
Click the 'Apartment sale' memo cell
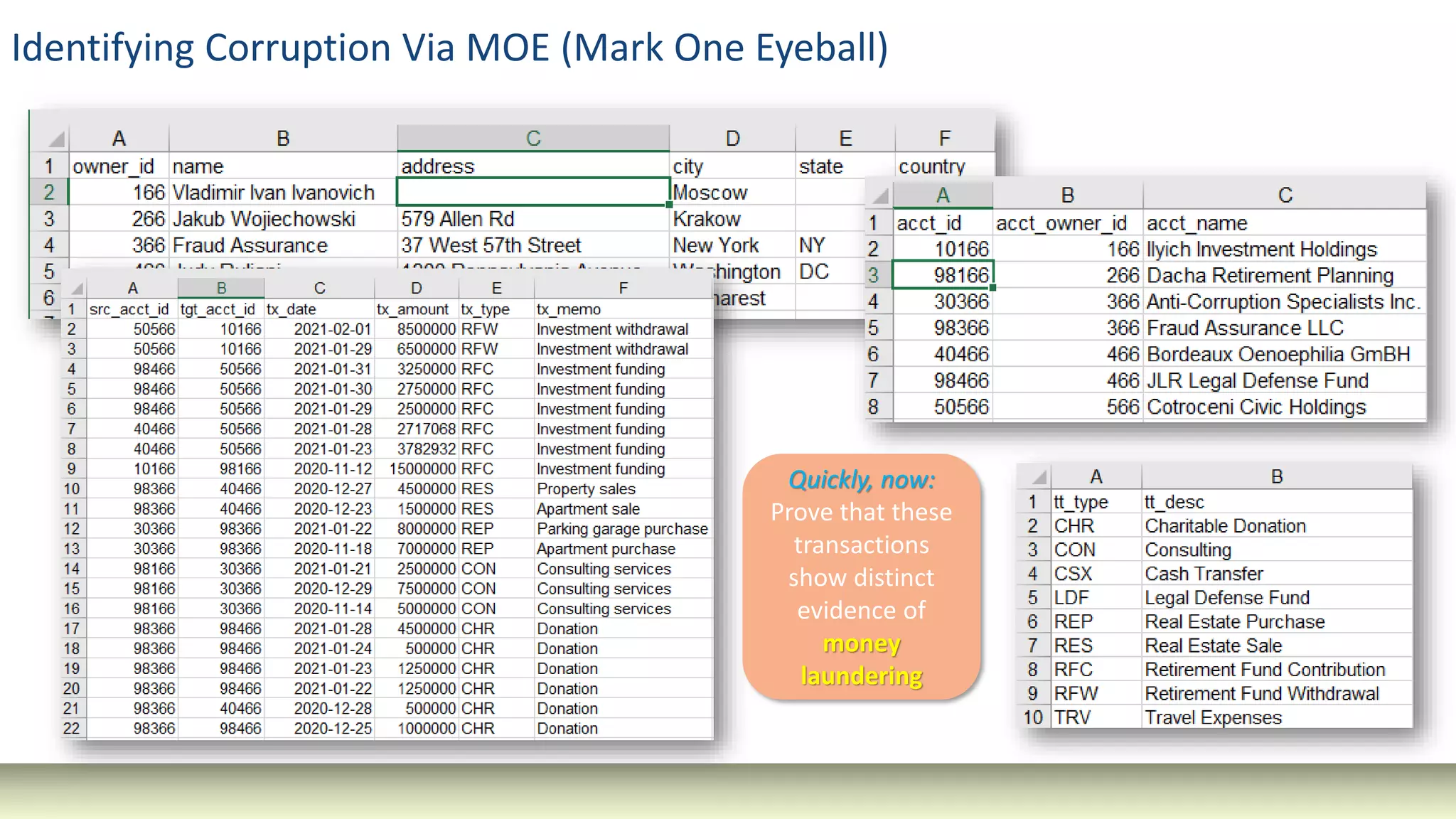[623, 508]
